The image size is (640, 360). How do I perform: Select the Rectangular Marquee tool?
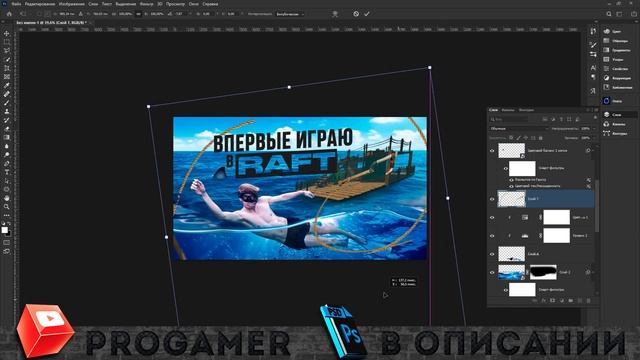pos(7,42)
